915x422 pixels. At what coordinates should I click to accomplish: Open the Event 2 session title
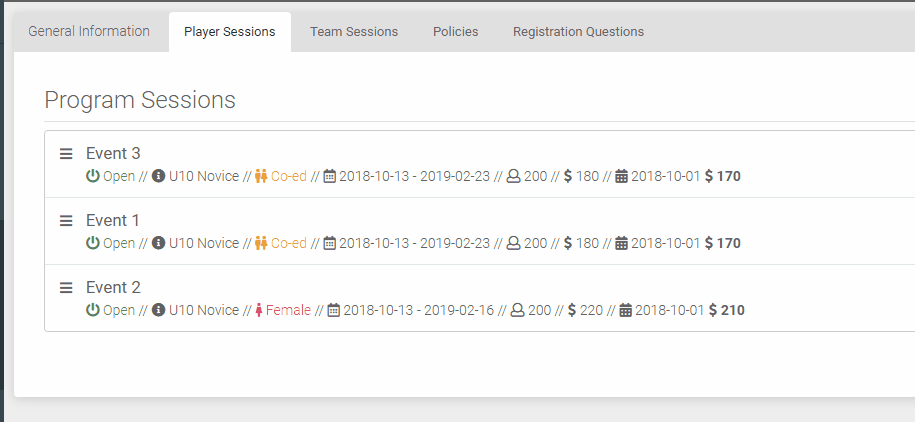[113, 287]
